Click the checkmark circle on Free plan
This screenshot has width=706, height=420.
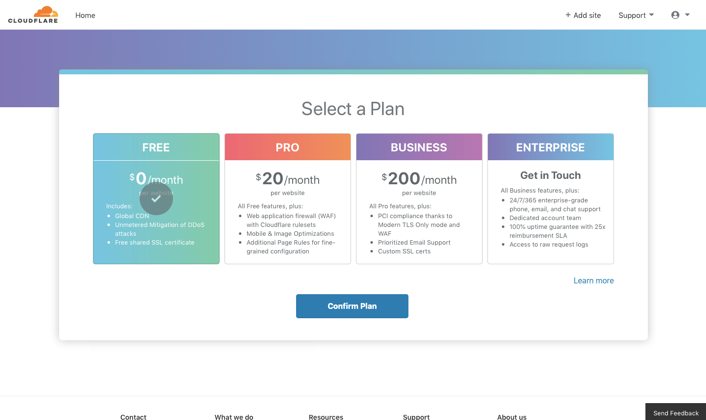pos(156,199)
